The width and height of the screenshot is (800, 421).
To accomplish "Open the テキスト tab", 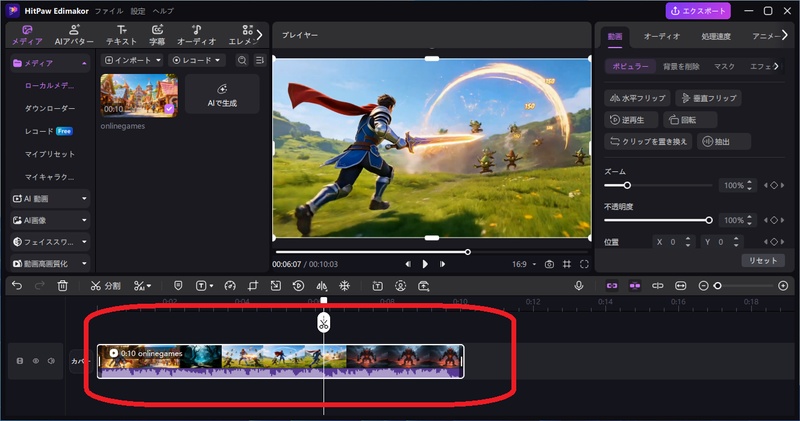I will point(121,35).
